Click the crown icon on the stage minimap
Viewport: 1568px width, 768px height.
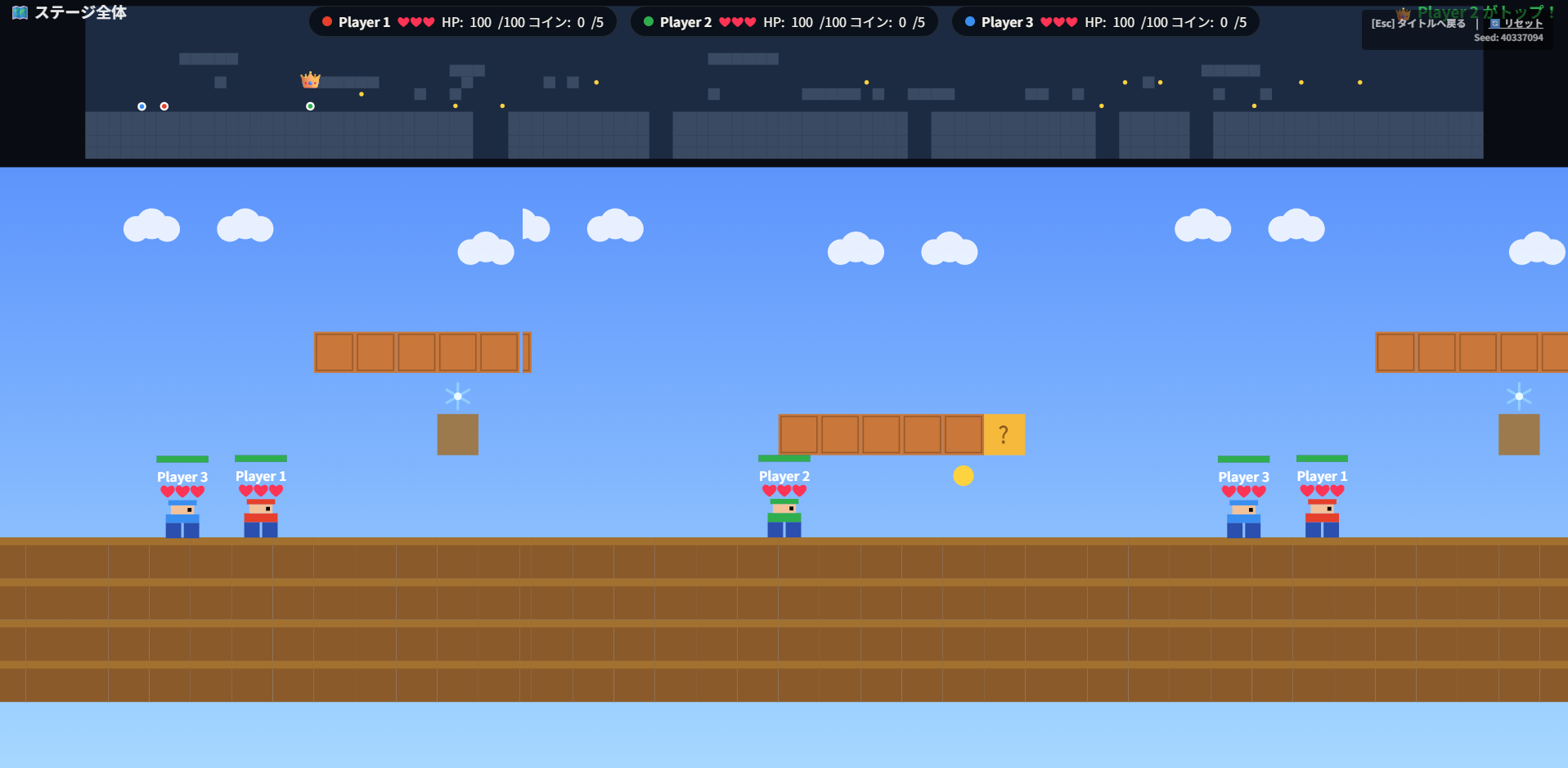310,79
